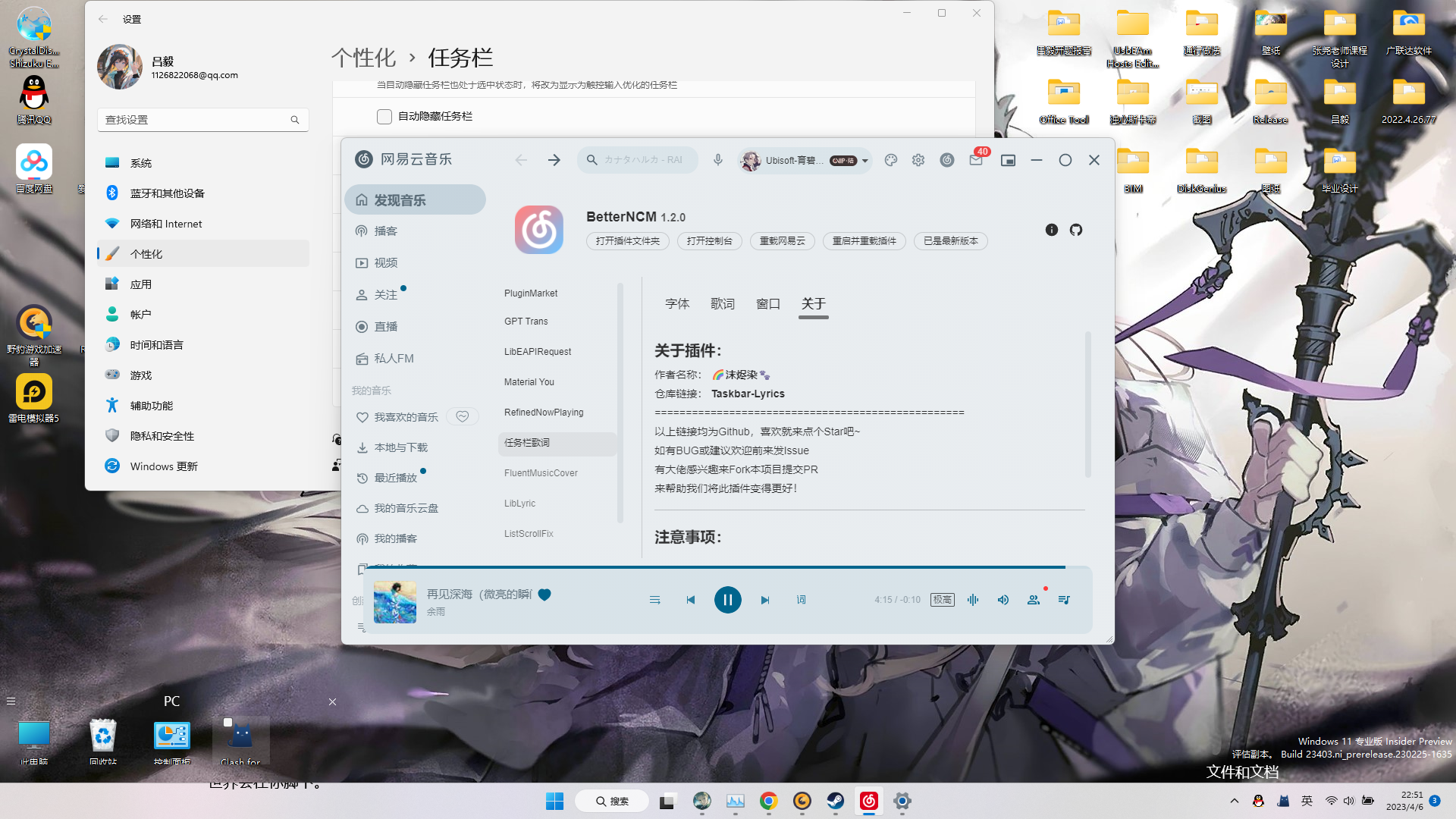The height and width of the screenshot is (819, 1456).
Task: Open the theme palette icon in NetEase Music
Action: coord(890,160)
